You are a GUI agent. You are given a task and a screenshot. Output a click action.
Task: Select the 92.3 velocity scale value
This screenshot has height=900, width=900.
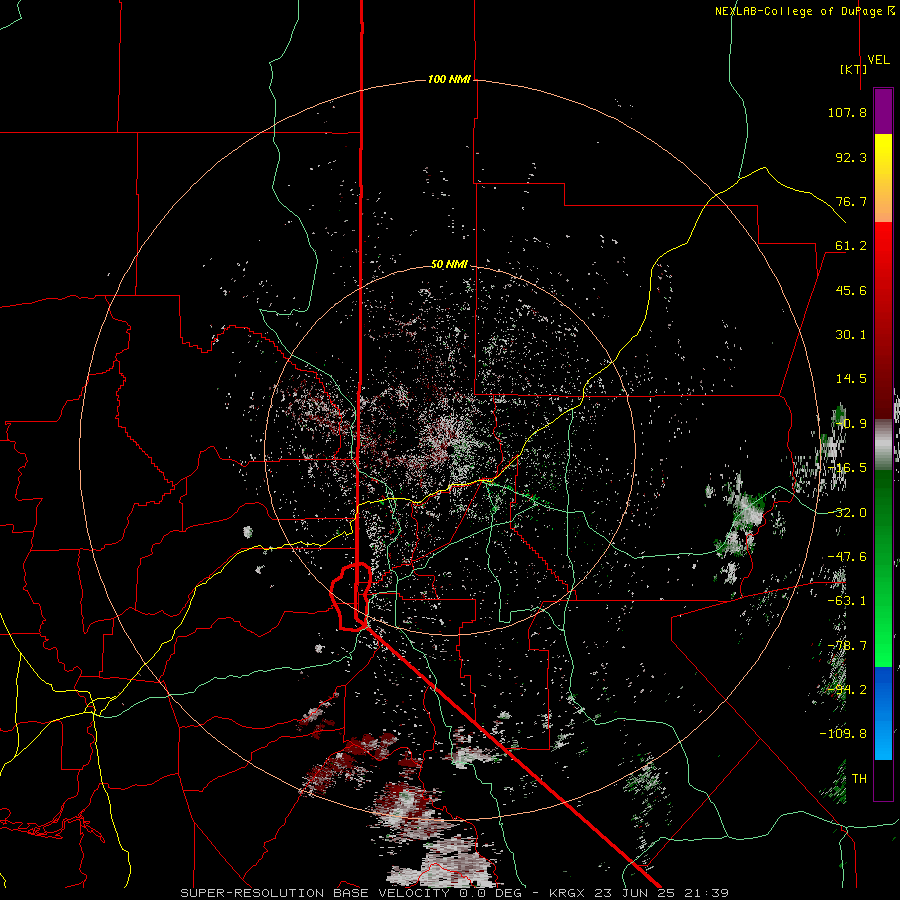pos(851,157)
